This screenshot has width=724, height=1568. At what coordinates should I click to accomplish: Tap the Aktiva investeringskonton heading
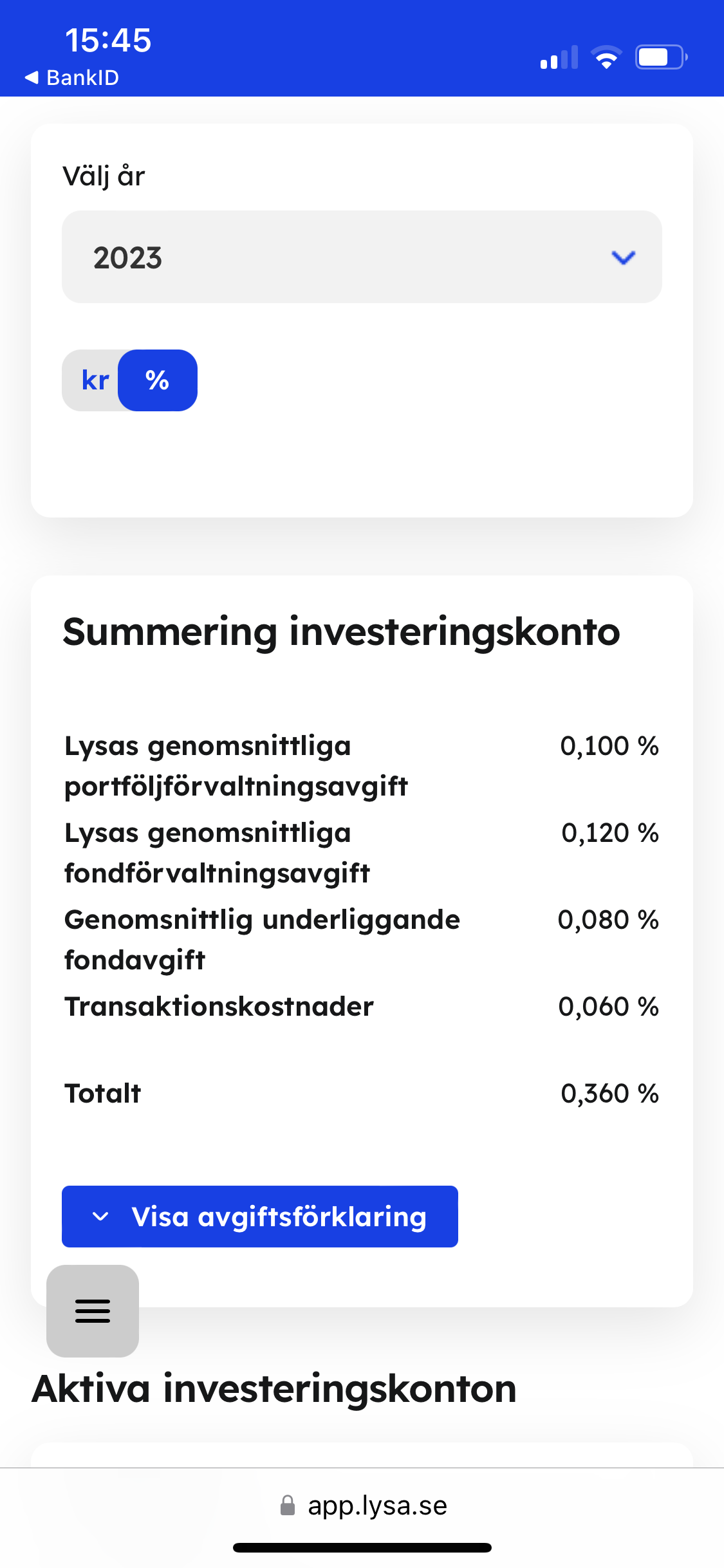pyautogui.click(x=274, y=1388)
